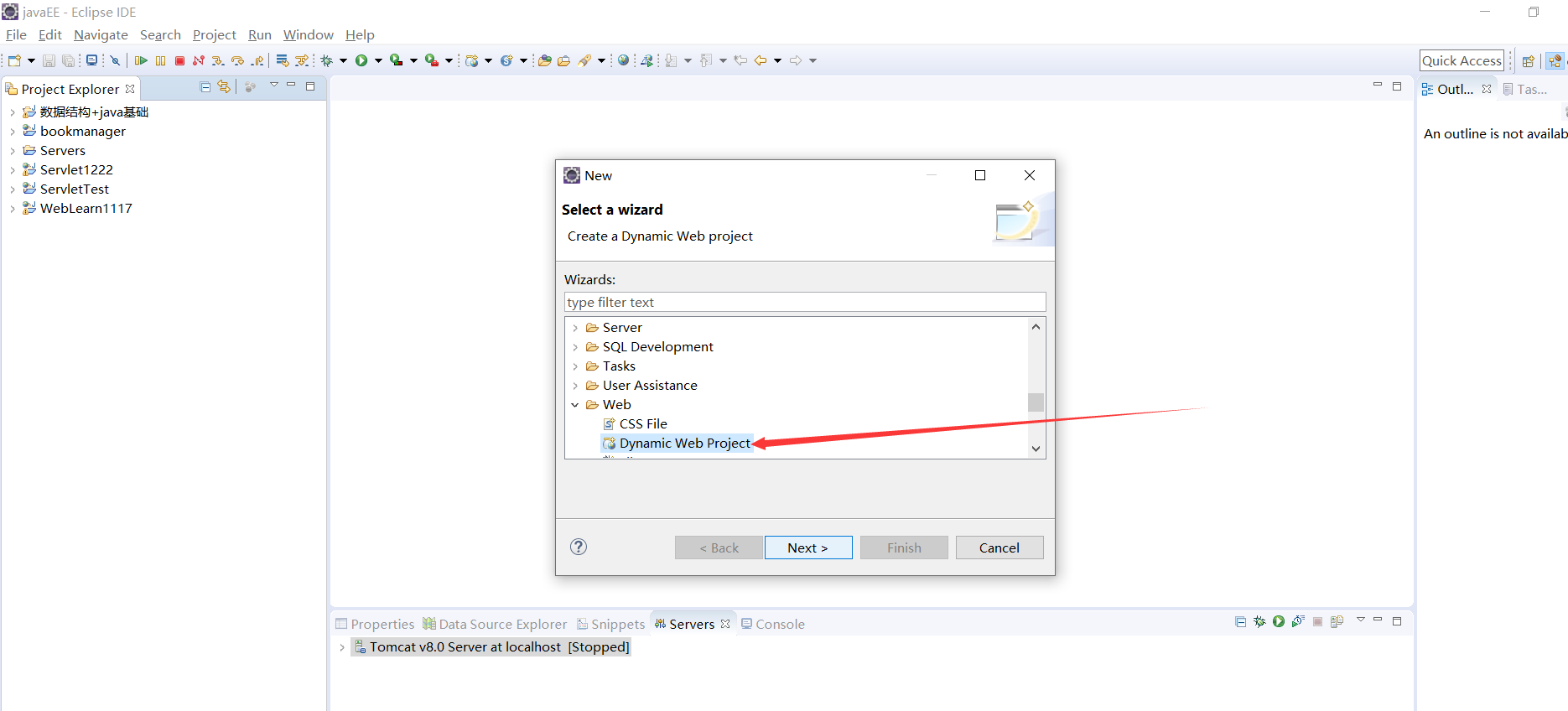Open the File menu
This screenshot has height=711, width=1568.
pyautogui.click(x=16, y=34)
